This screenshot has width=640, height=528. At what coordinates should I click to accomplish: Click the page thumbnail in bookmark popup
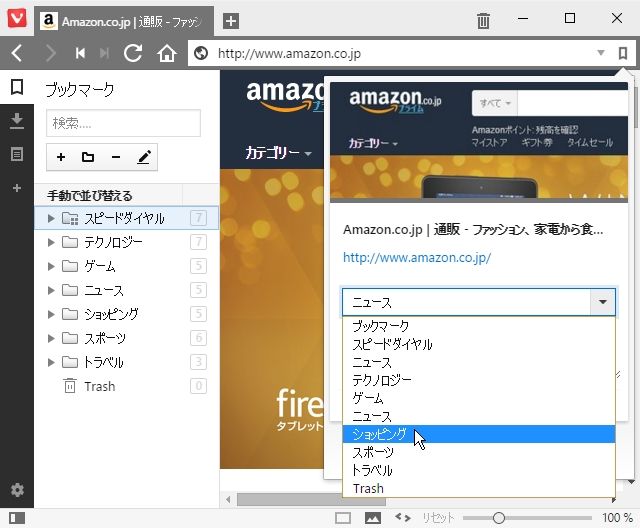tap(479, 142)
